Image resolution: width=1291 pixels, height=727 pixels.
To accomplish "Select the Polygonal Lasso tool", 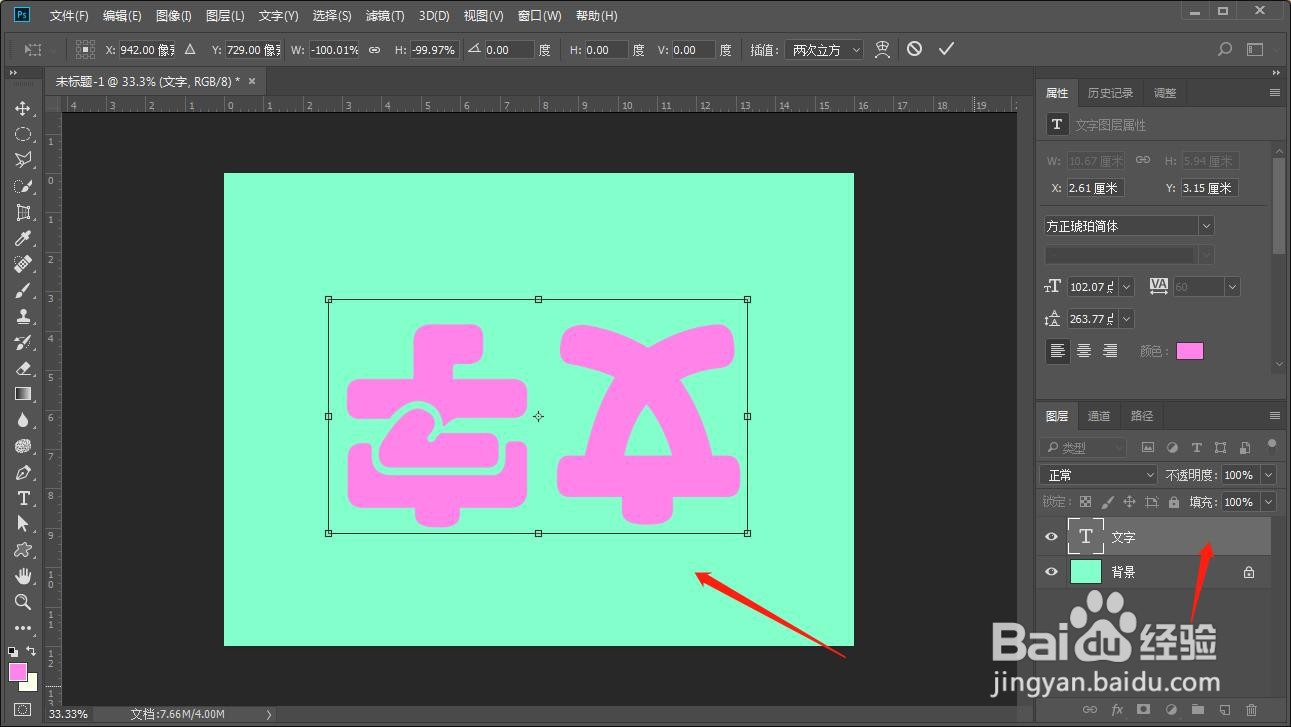I will (23, 160).
